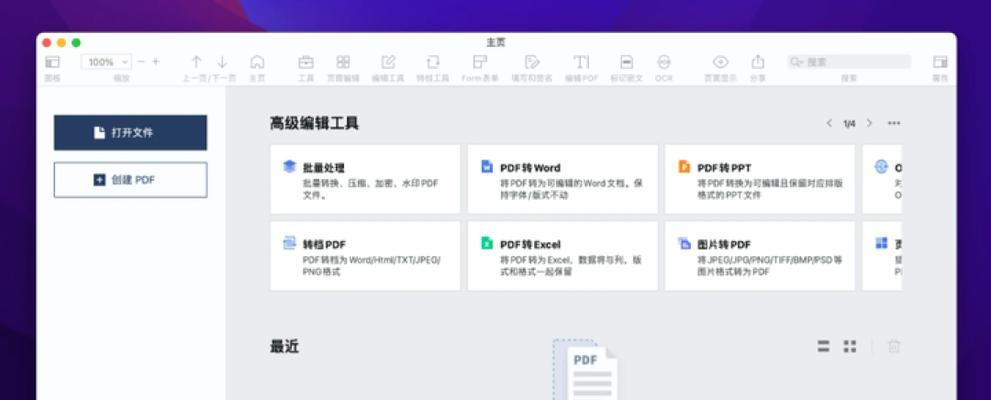The width and height of the screenshot is (991, 400).
Task: Open the Form 表单 toolbar icon
Action: [x=480, y=62]
